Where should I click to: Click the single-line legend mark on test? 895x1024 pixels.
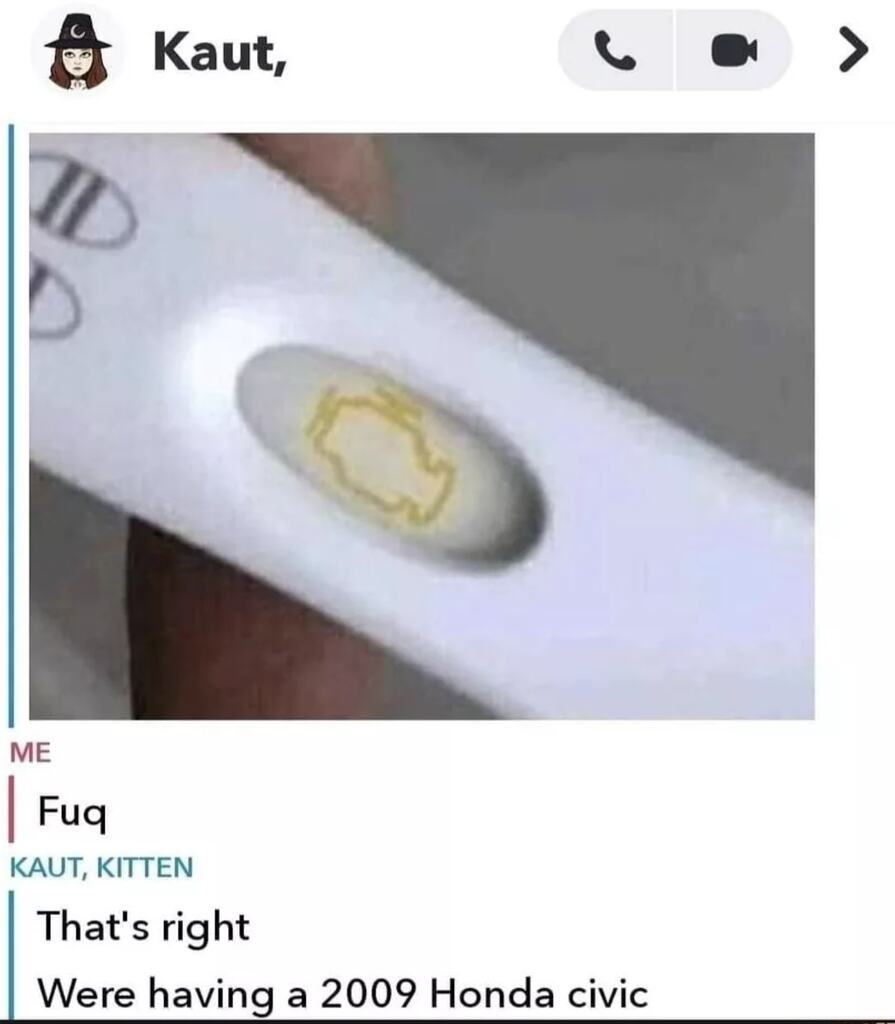[52, 298]
